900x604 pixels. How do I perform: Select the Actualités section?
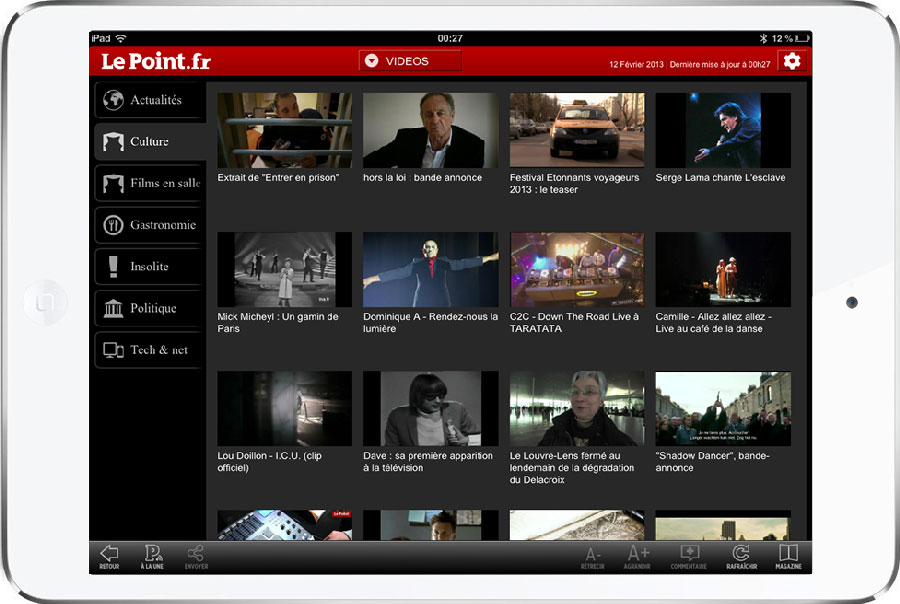[150, 100]
